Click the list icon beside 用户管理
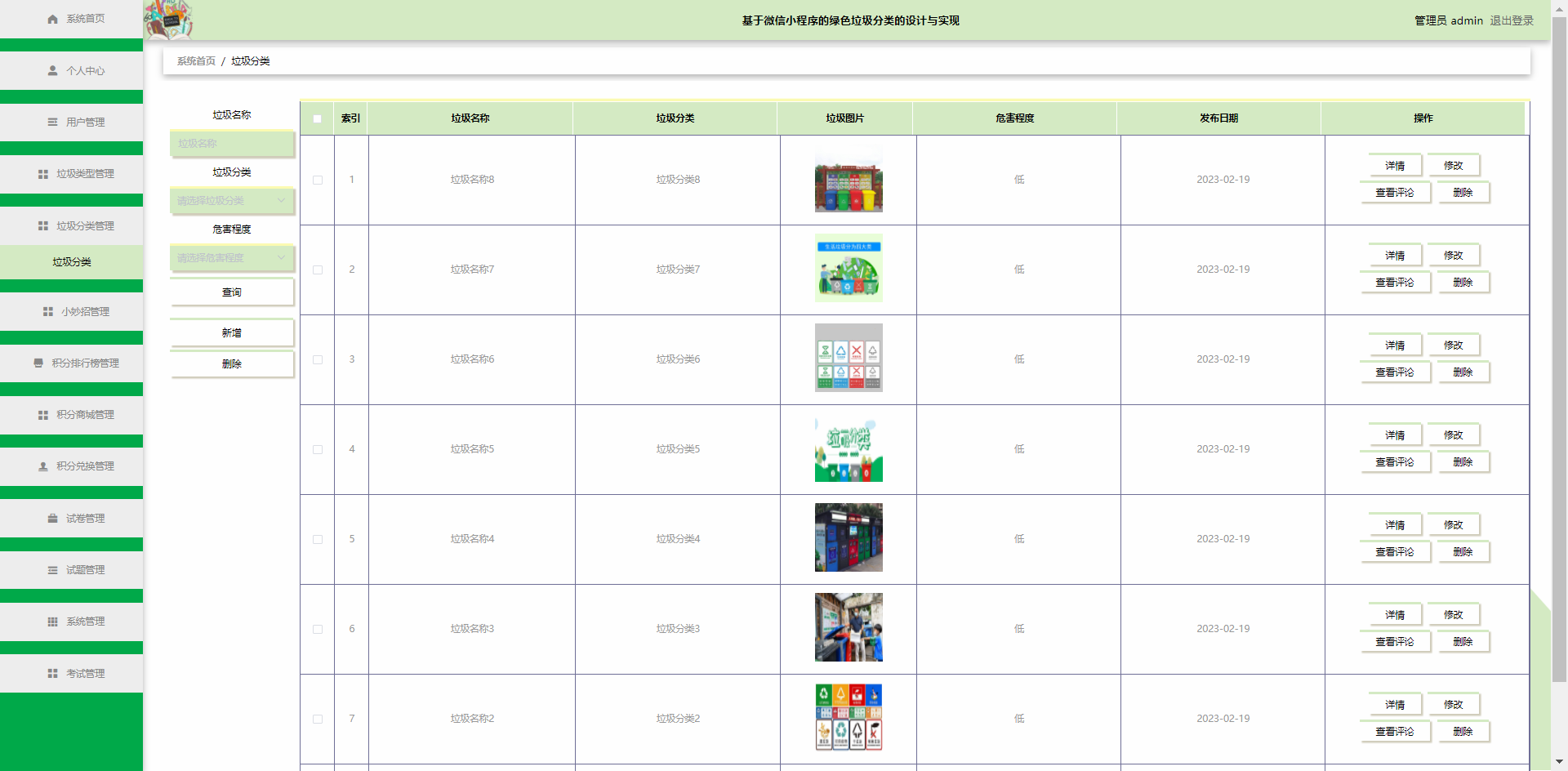 click(x=52, y=123)
